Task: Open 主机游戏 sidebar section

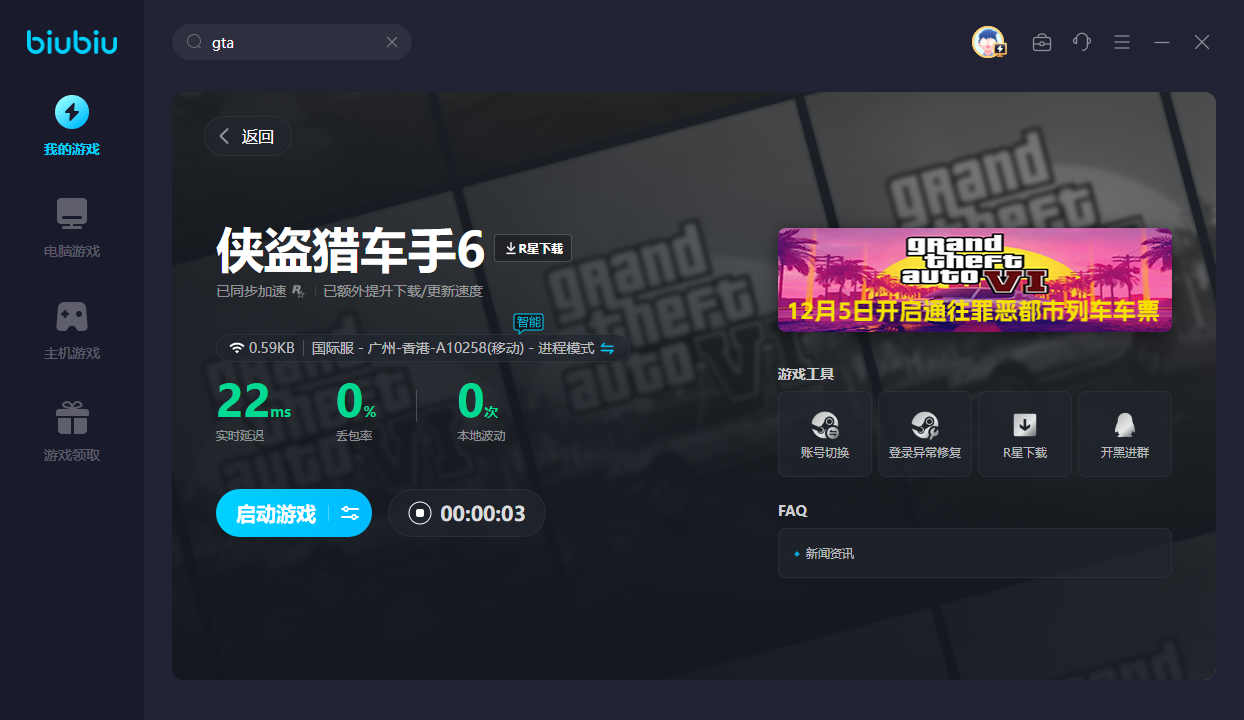Action: (71, 330)
